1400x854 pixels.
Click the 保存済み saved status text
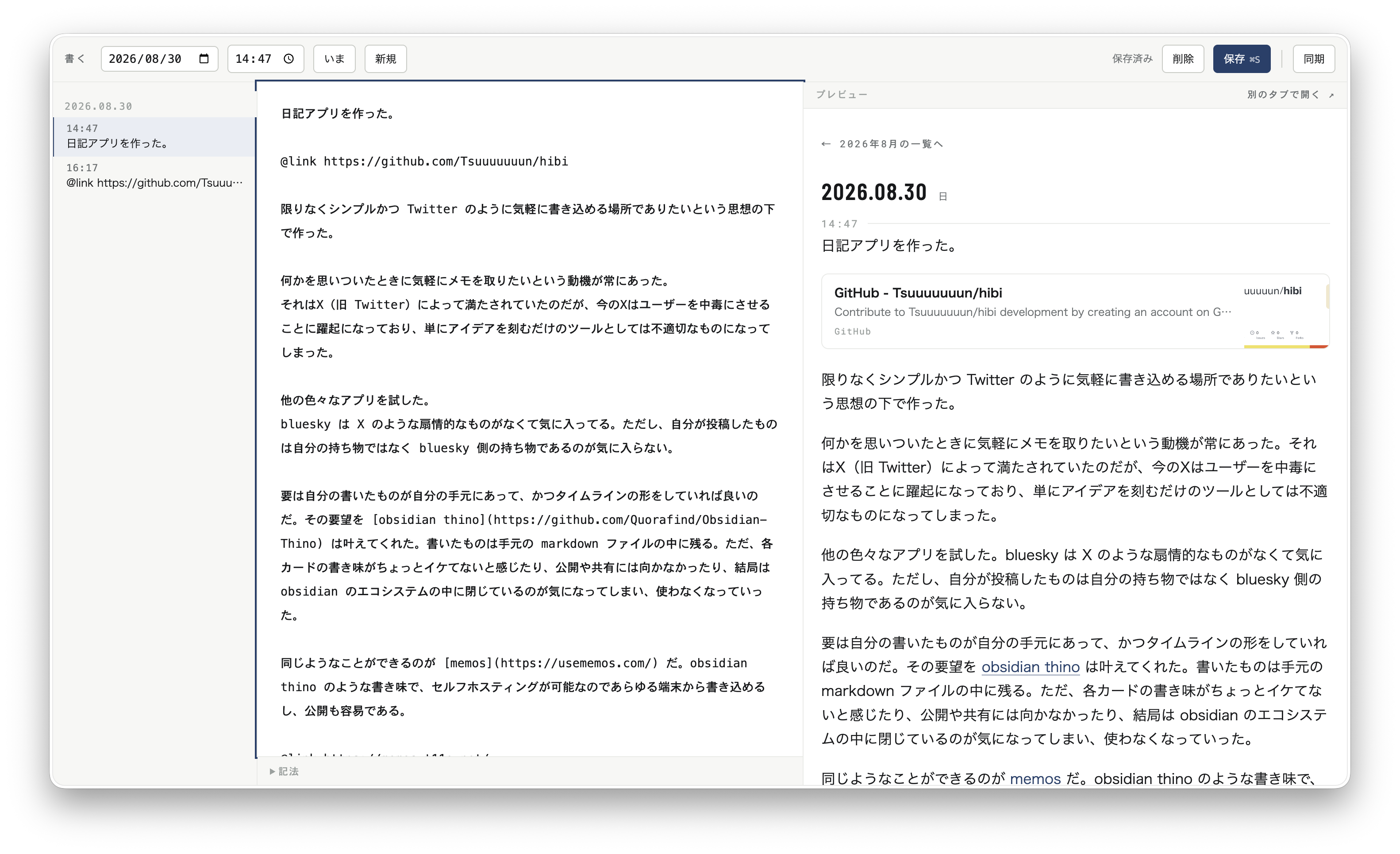(x=1132, y=58)
